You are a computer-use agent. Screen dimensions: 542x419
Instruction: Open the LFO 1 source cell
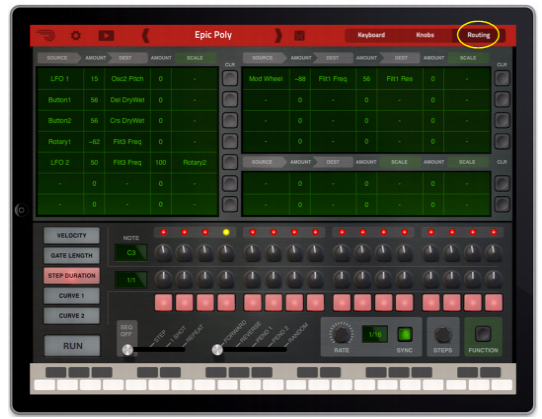tap(60, 79)
